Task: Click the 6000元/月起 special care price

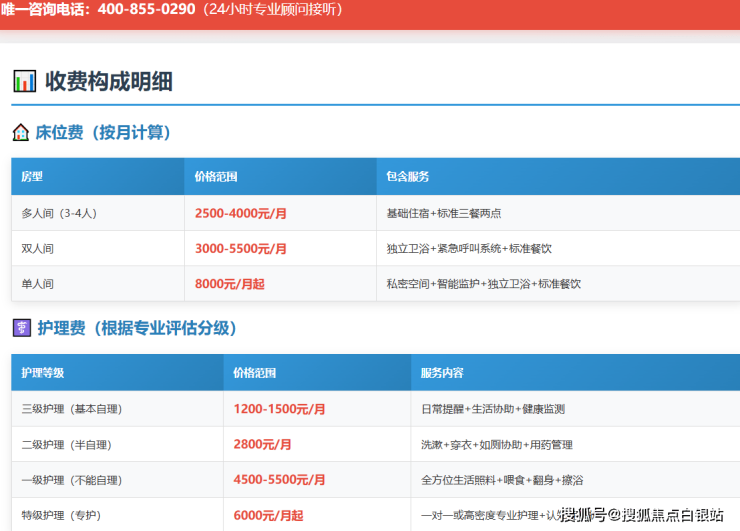Action: [268, 515]
